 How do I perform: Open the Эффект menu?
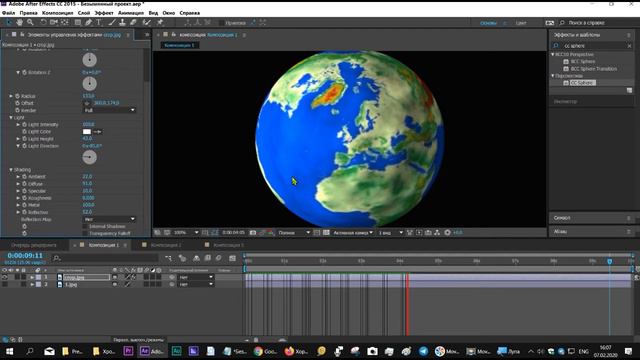(104, 13)
